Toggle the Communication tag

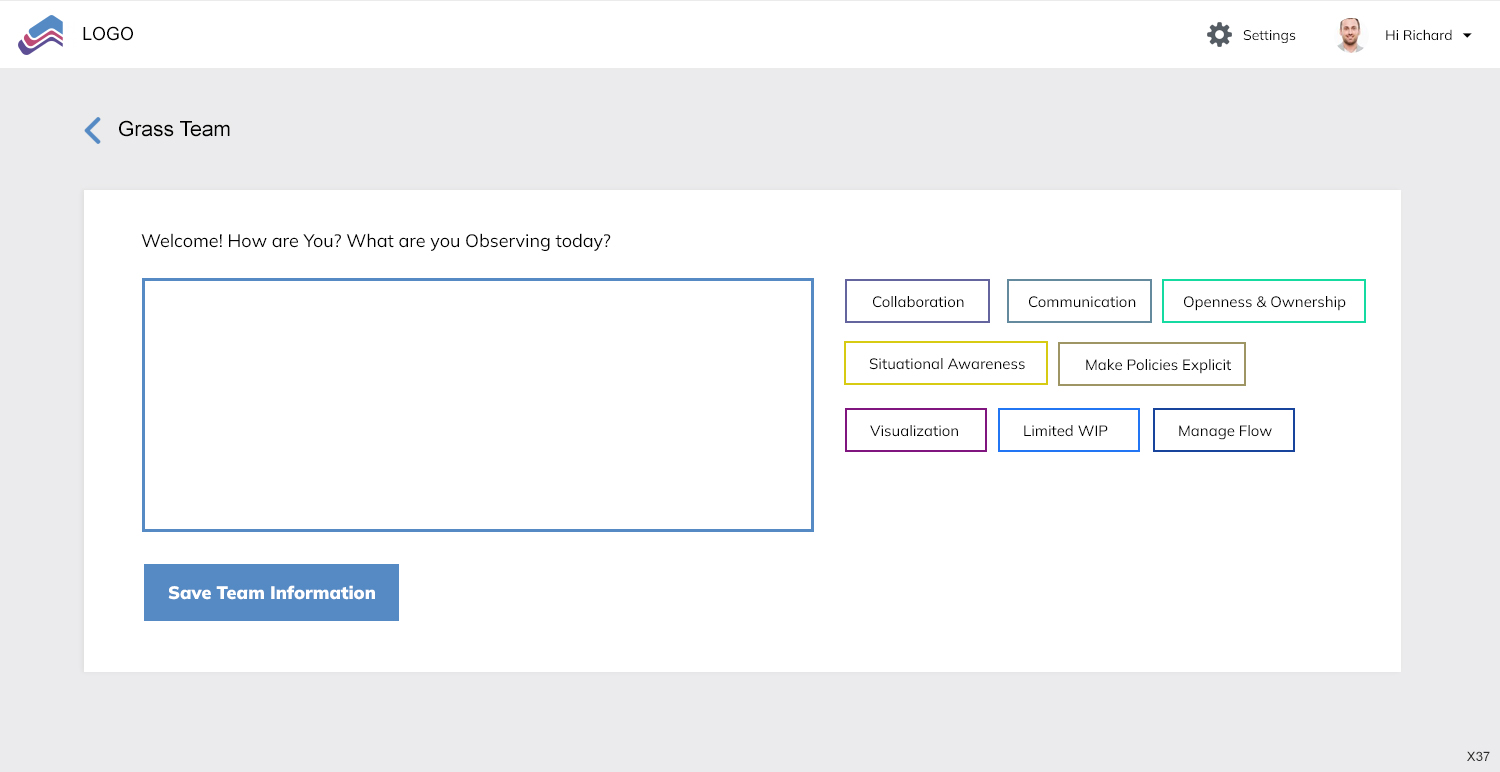(x=1079, y=301)
